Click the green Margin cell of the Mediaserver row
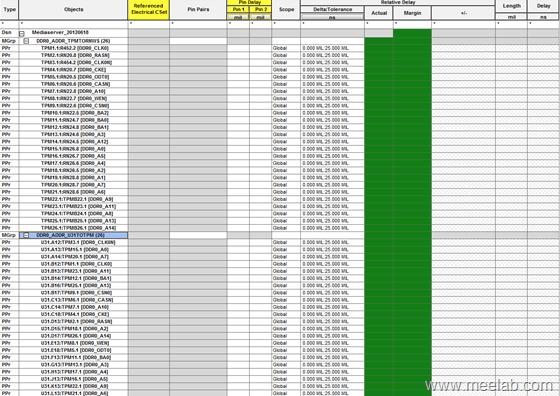This screenshot has width=560, height=396. (x=412, y=33)
